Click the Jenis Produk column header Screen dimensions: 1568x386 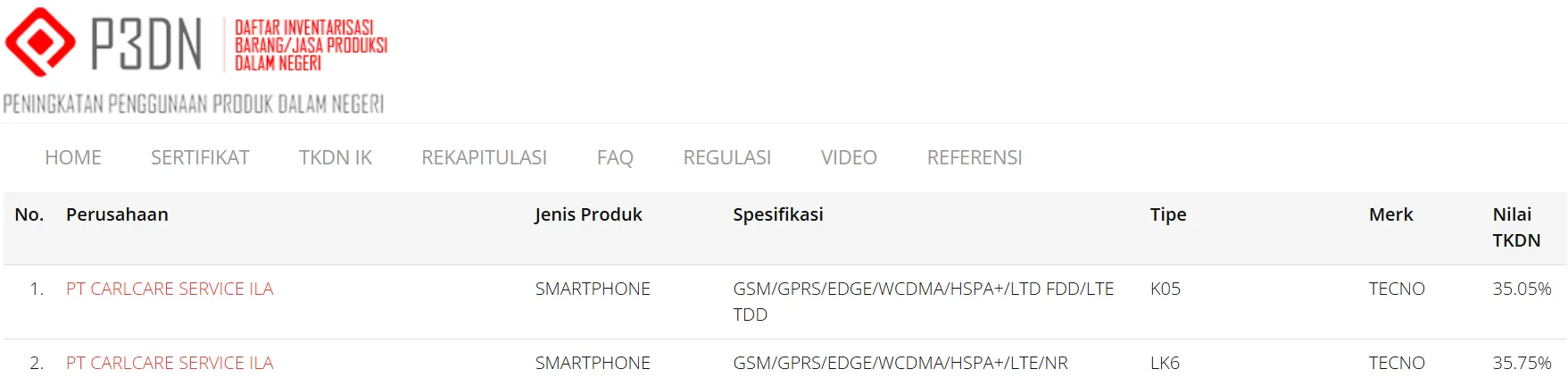tap(588, 215)
